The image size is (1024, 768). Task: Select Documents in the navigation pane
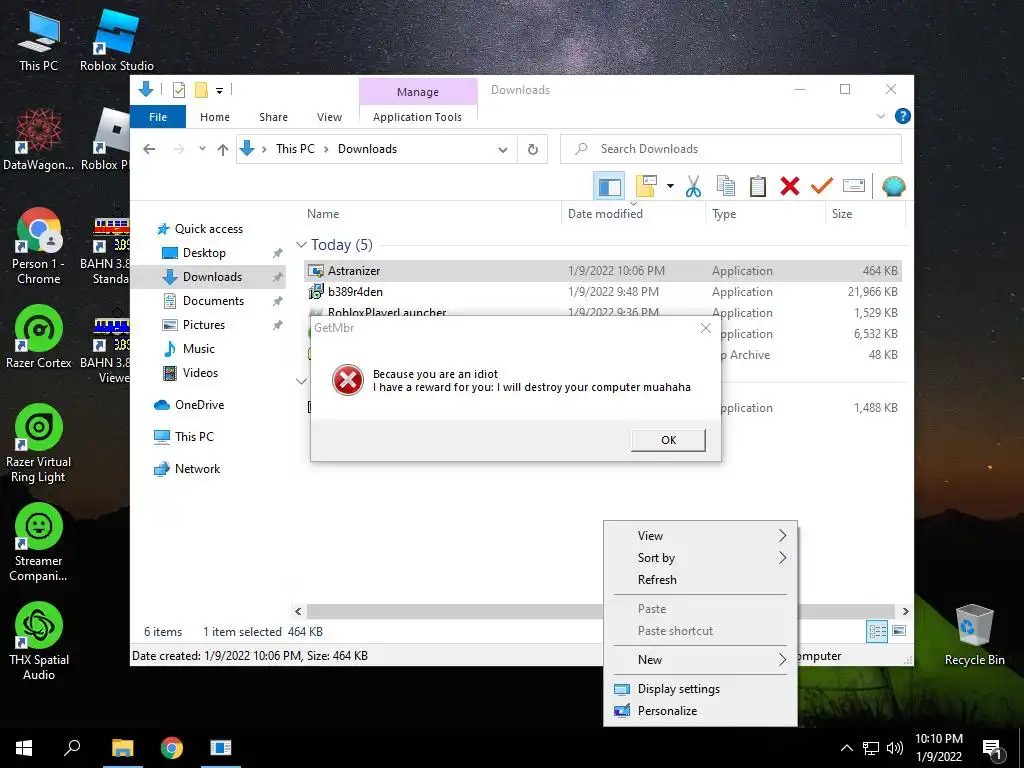tap(213, 301)
